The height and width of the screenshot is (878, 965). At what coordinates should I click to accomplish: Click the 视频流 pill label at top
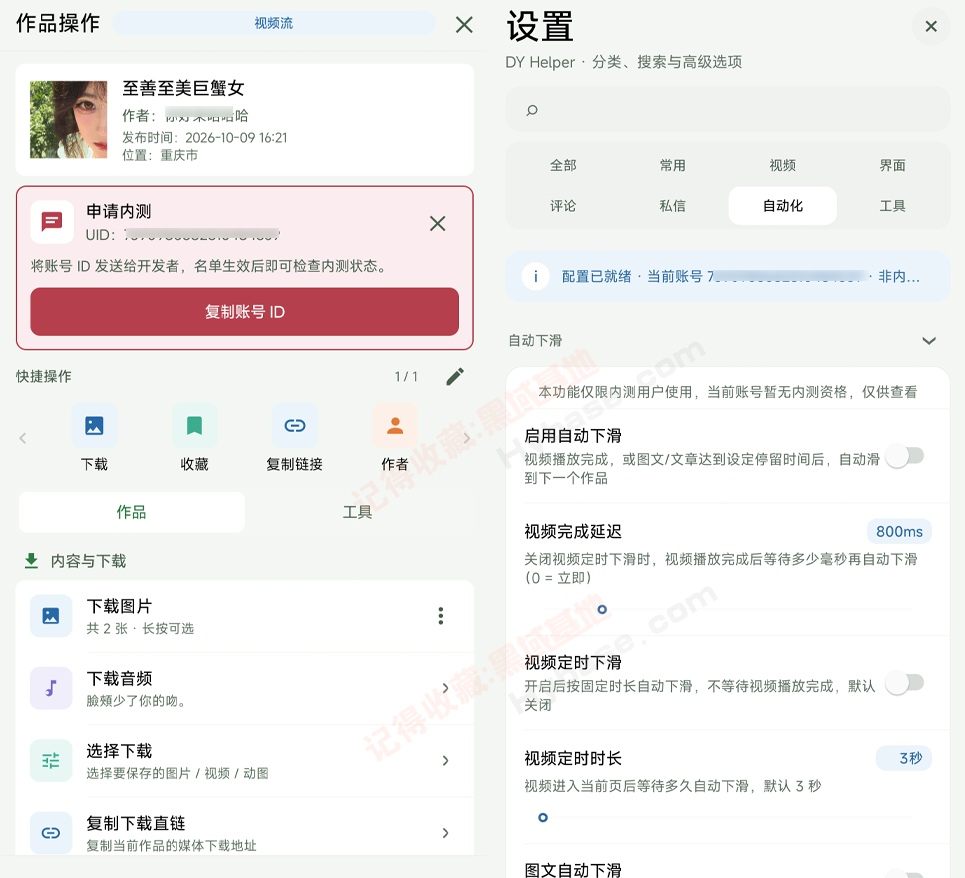click(x=274, y=23)
